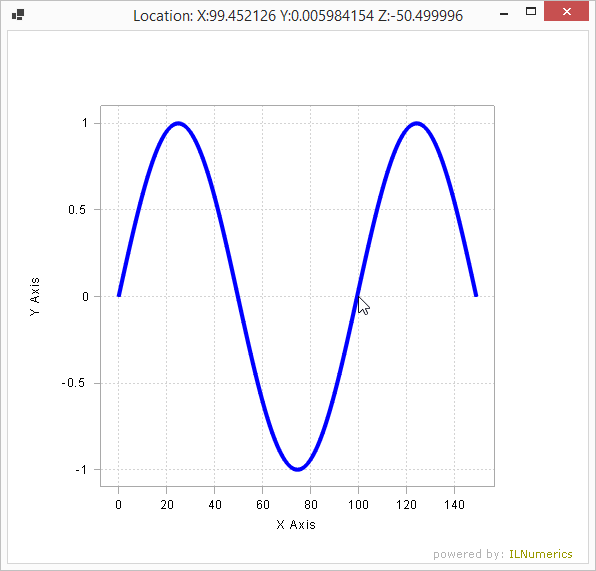
Task: Click the application icon in title bar
Action: pyautogui.click(x=18, y=15)
